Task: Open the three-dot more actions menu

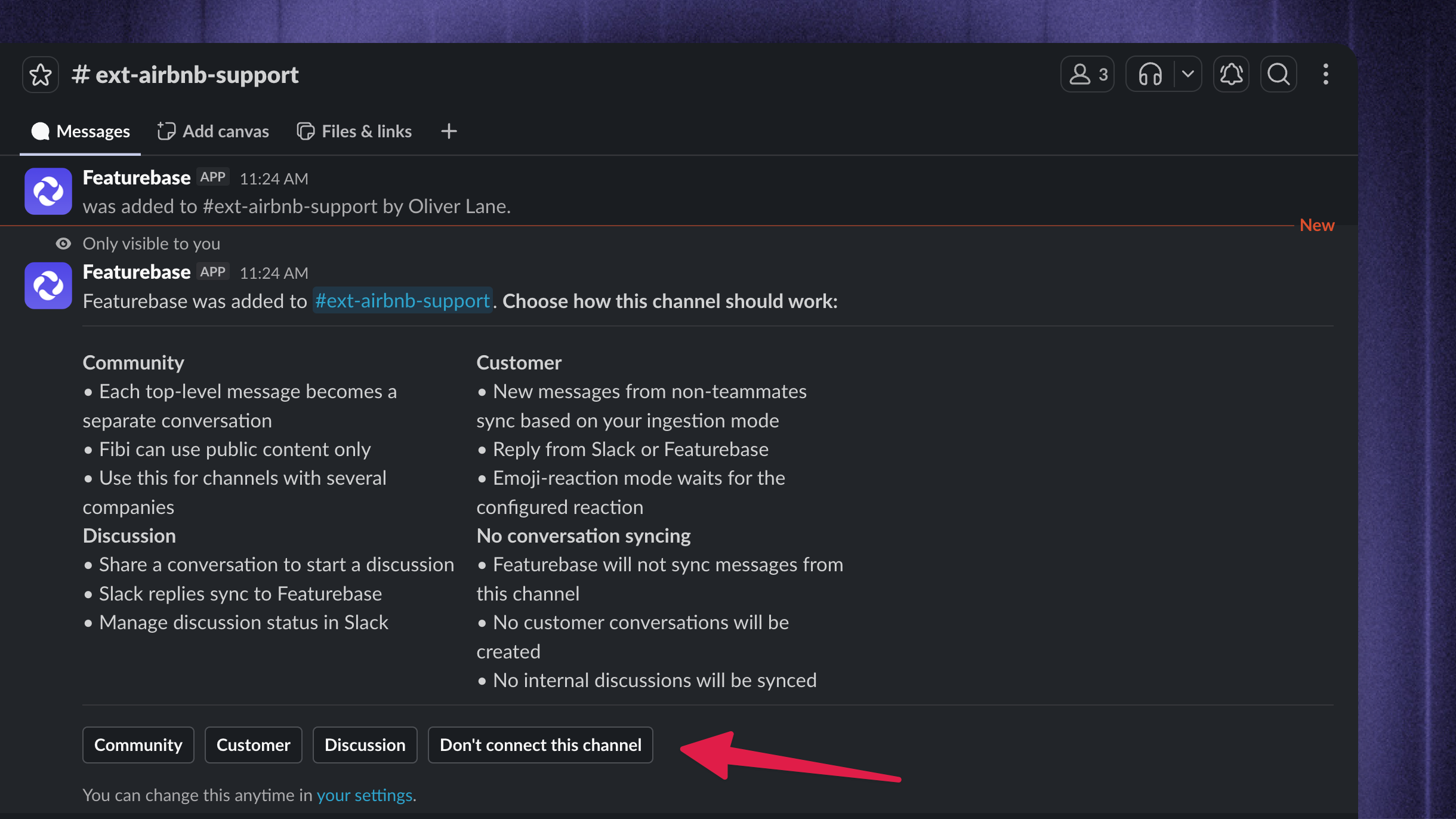Action: (x=1325, y=75)
